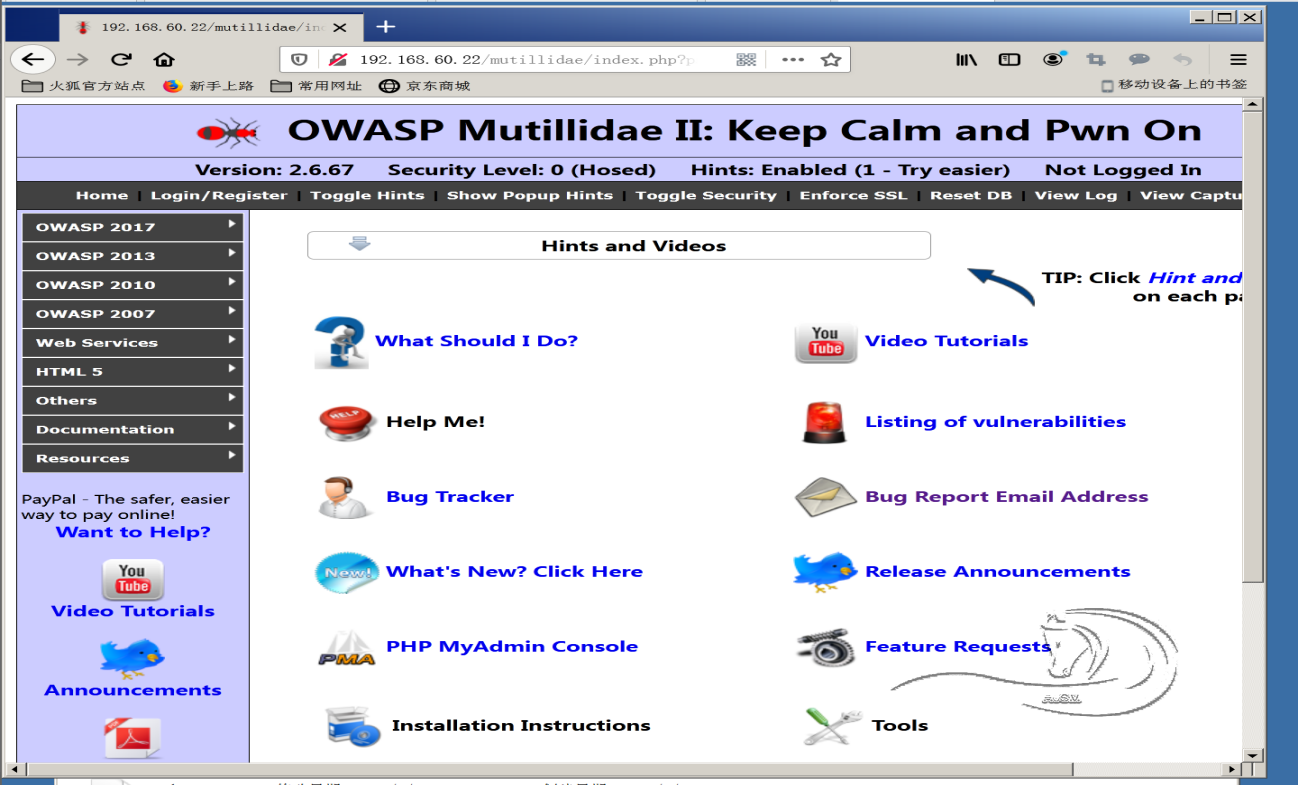Click the sidebar Twitter Announcements bird icon
Viewport: 1298px width, 786px height.
132,657
